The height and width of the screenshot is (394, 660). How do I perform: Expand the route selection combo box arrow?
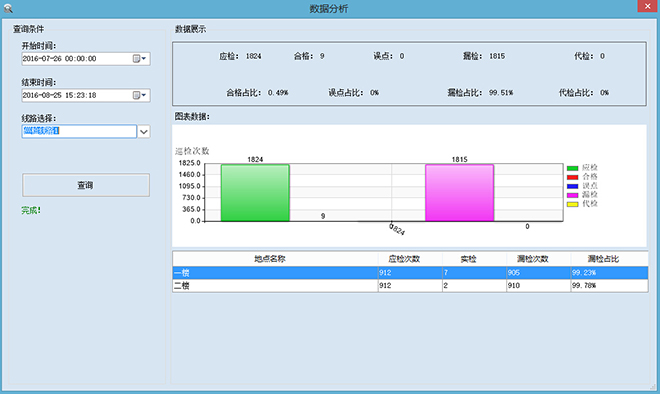[x=144, y=132]
